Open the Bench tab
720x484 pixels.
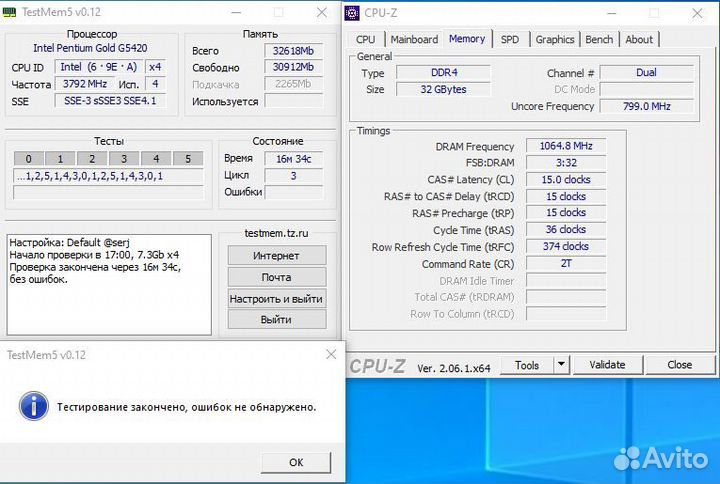click(599, 39)
